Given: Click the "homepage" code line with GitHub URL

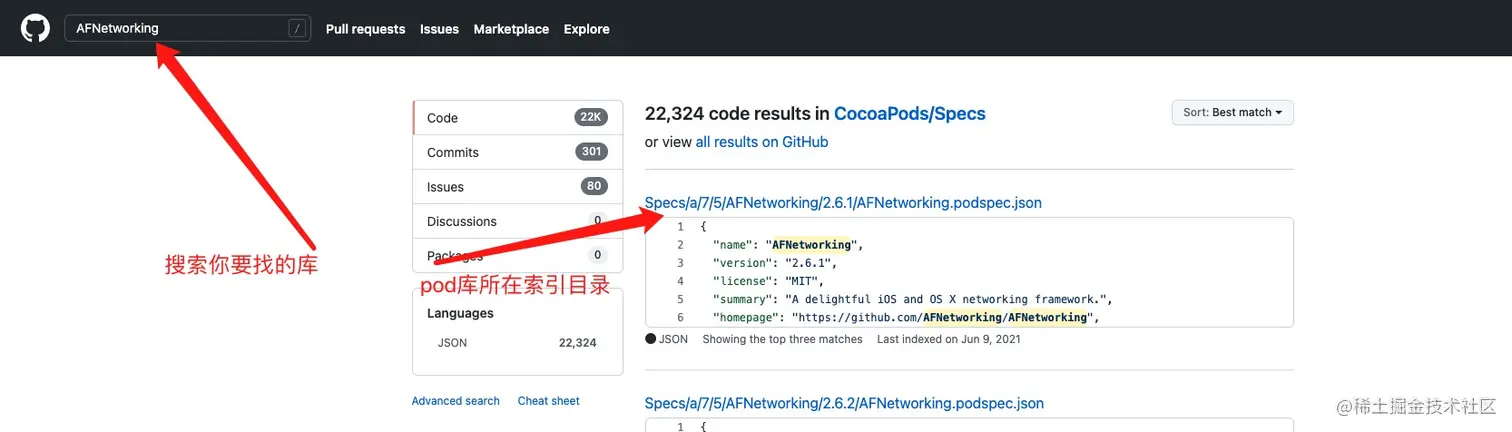Looking at the screenshot, I should pyautogui.click(x=905, y=317).
